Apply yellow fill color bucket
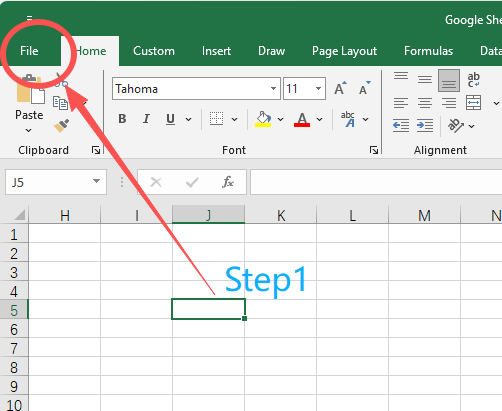Image resolution: width=502 pixels, height=411 pixels. pyautogui.click(x=263, y=119)
